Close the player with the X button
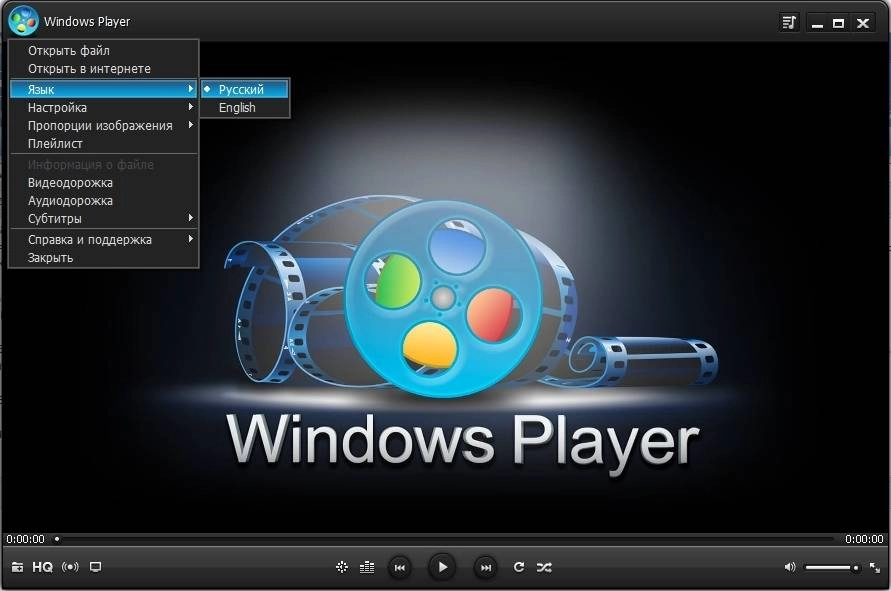The height and width of the screenshot is (591, 891). (x=863, y=23)
